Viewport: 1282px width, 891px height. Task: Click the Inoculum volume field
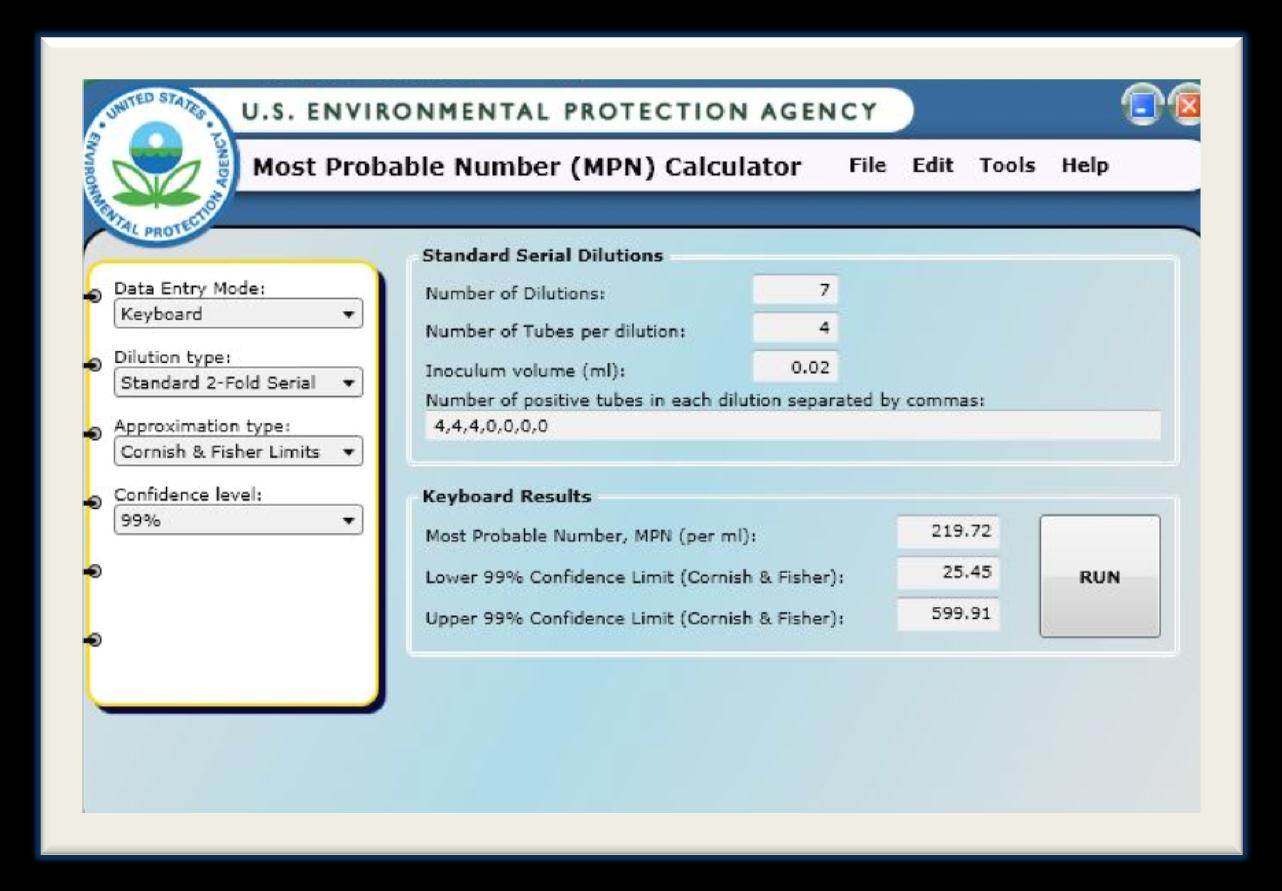point(796,367)
